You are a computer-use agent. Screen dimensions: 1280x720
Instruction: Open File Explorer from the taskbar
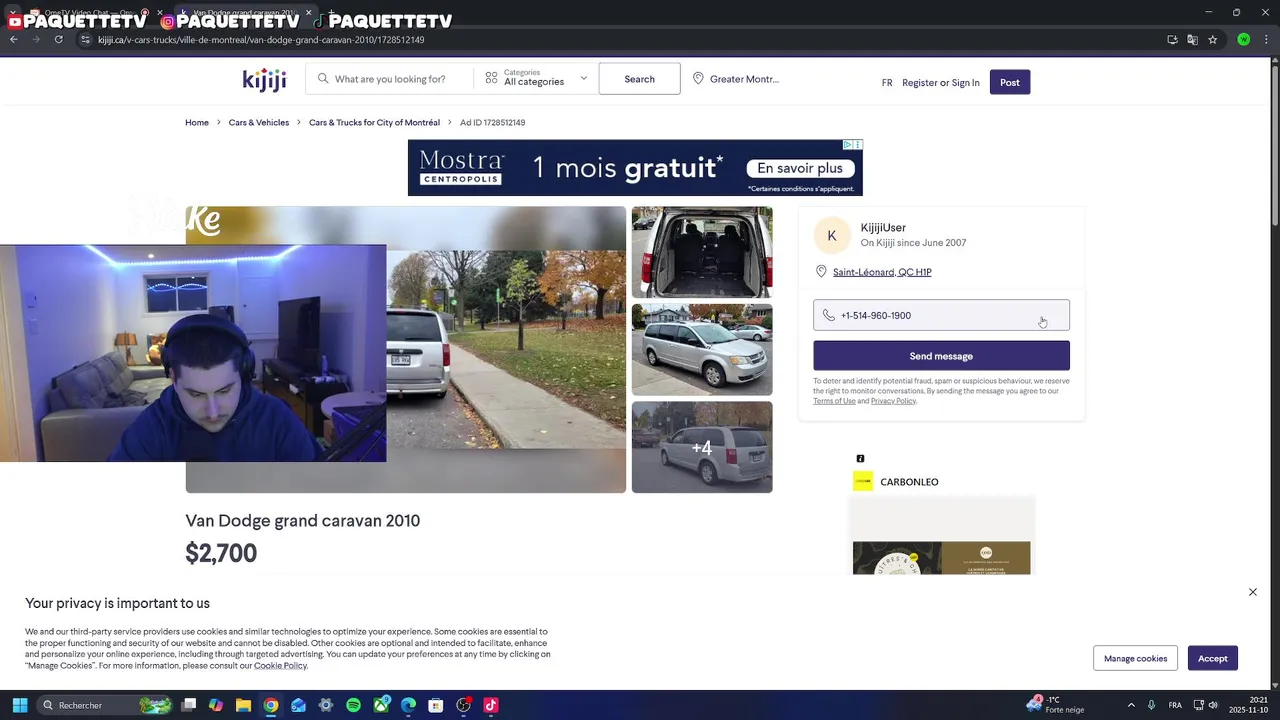[243, 705]
